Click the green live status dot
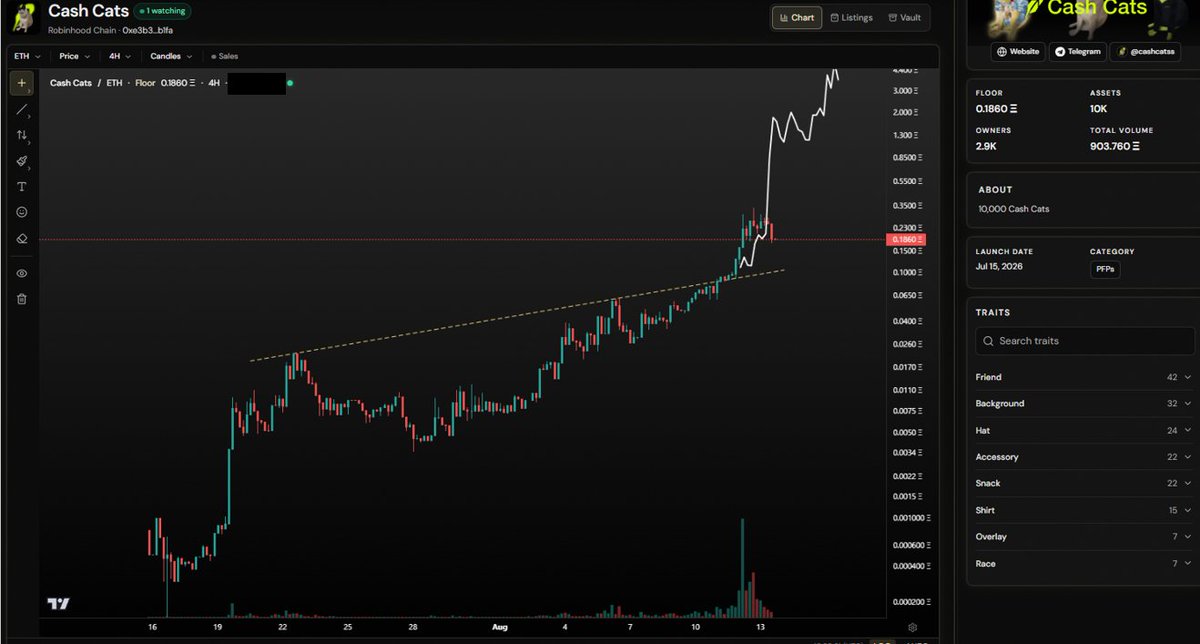1200x644 pixels. [290, 84]
